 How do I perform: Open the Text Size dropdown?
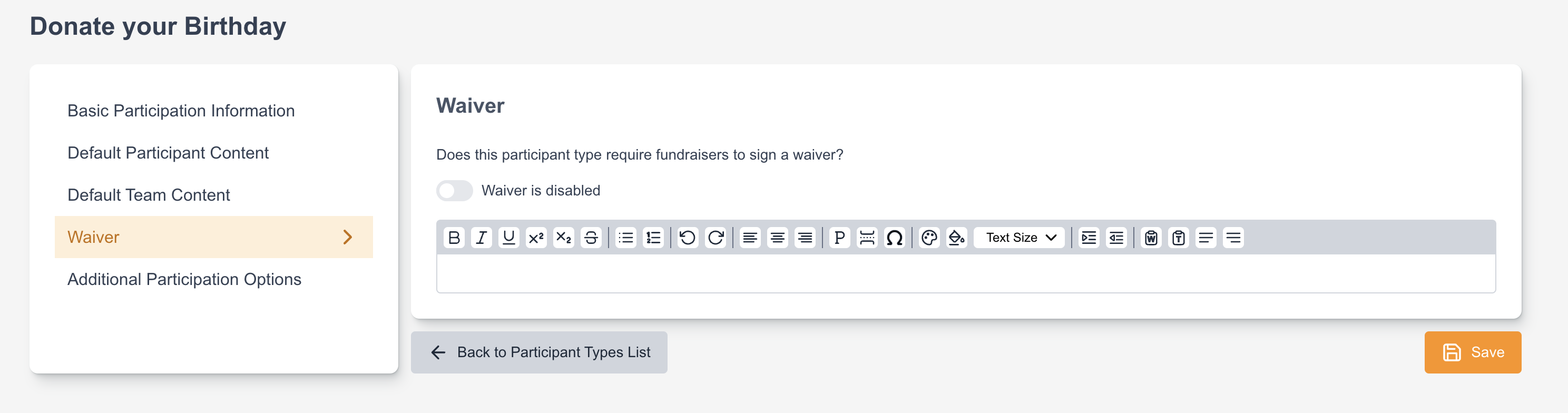1020,238
